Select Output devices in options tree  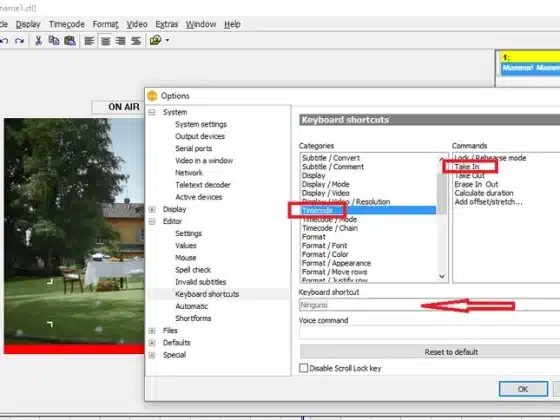tap(200, 136)
